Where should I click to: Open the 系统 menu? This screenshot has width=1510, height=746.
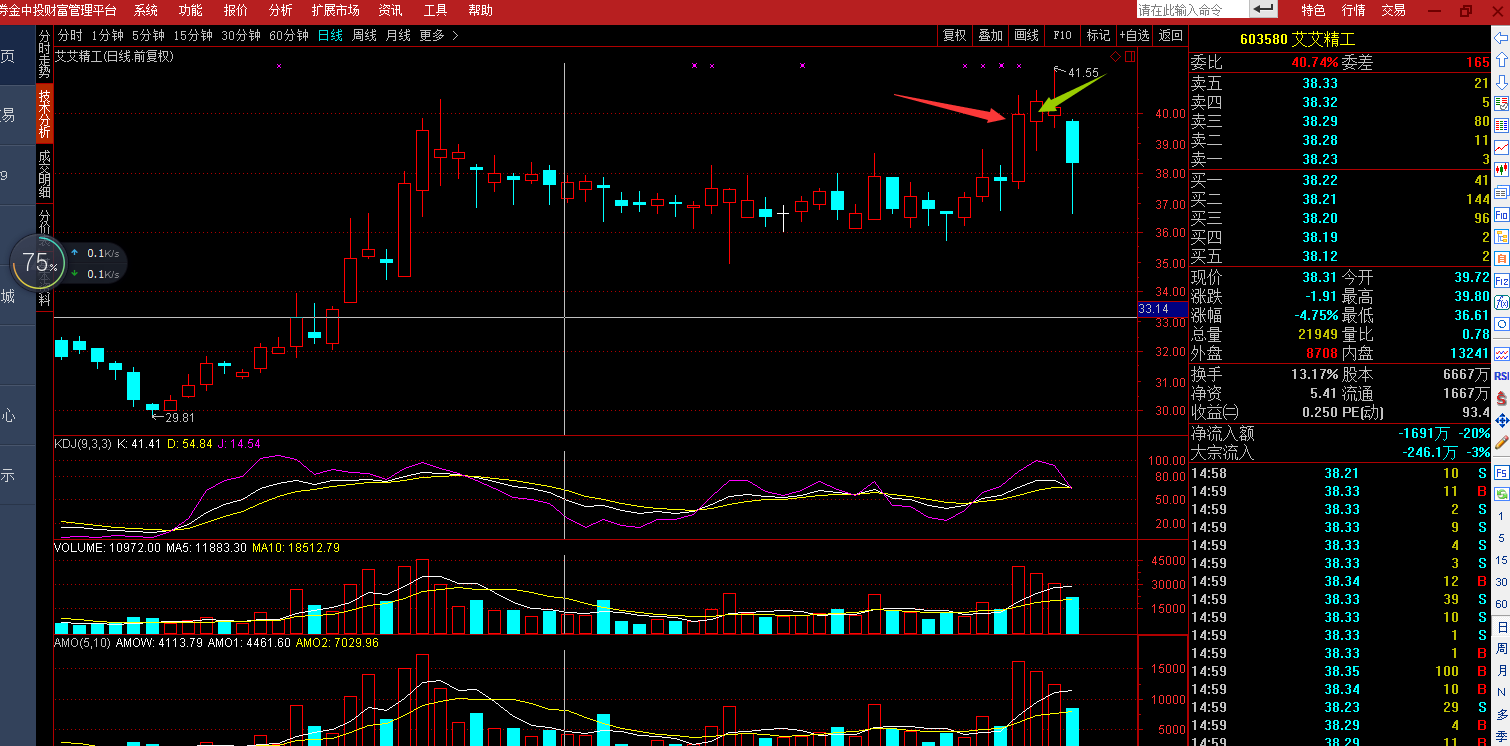pos(146,10)
